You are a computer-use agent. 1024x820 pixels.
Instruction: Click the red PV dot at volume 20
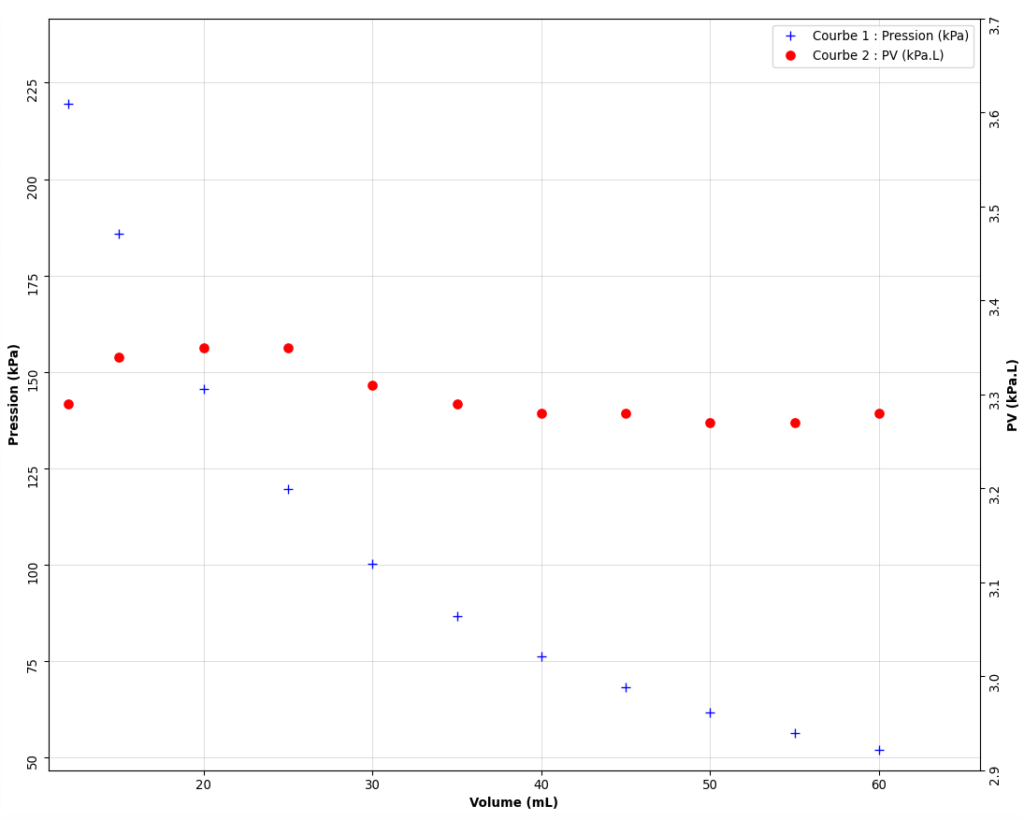coord(204,348)
